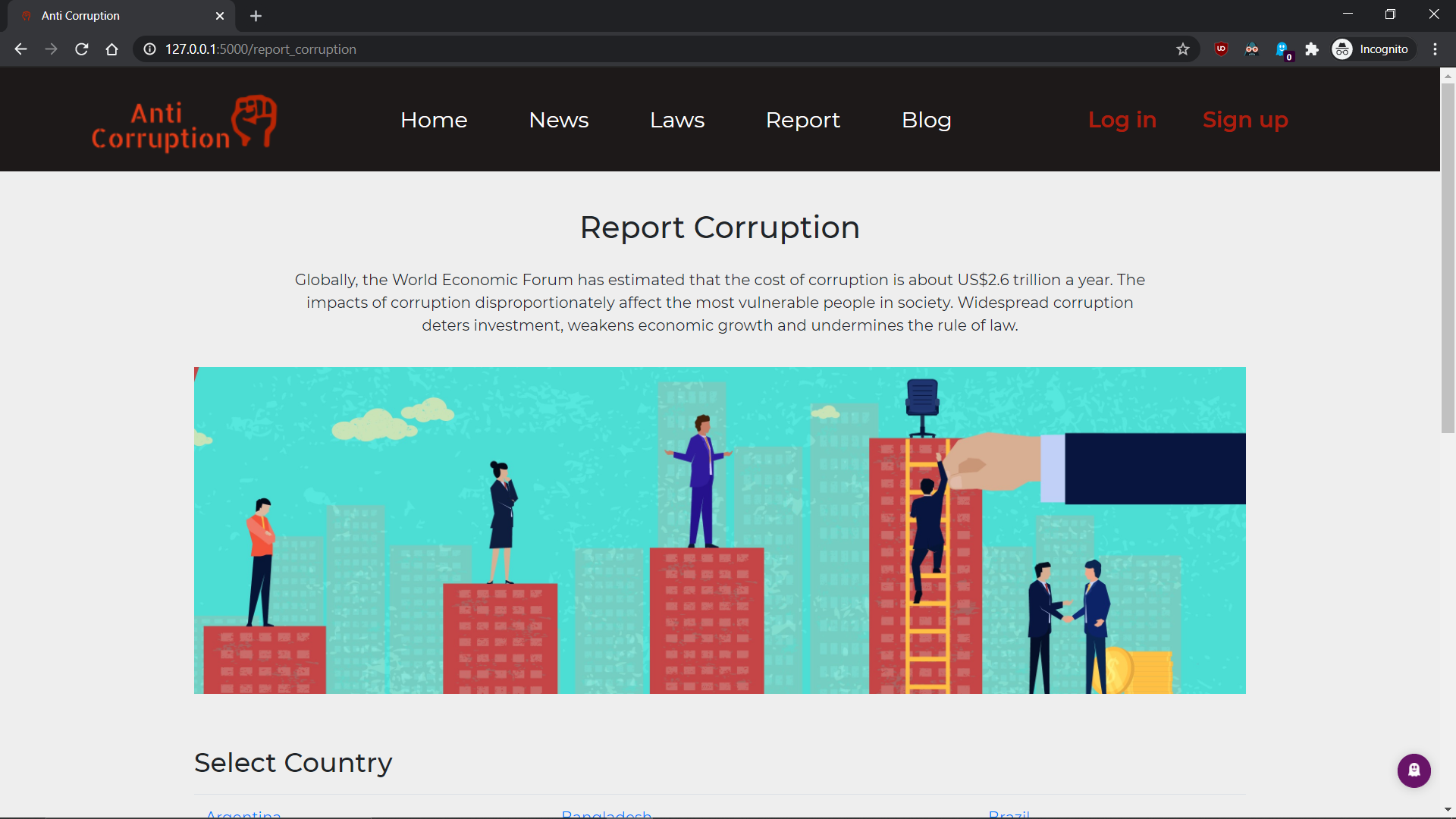Go back with the back arrow
The width and height of the screenshot is (1456, 819).
click(x=20, y=49)
